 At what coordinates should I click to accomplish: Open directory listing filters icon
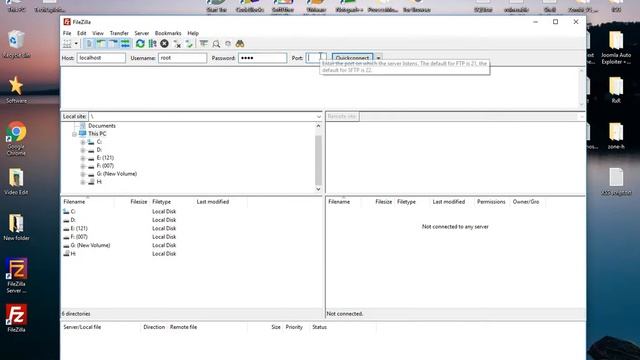pos(204,44)
